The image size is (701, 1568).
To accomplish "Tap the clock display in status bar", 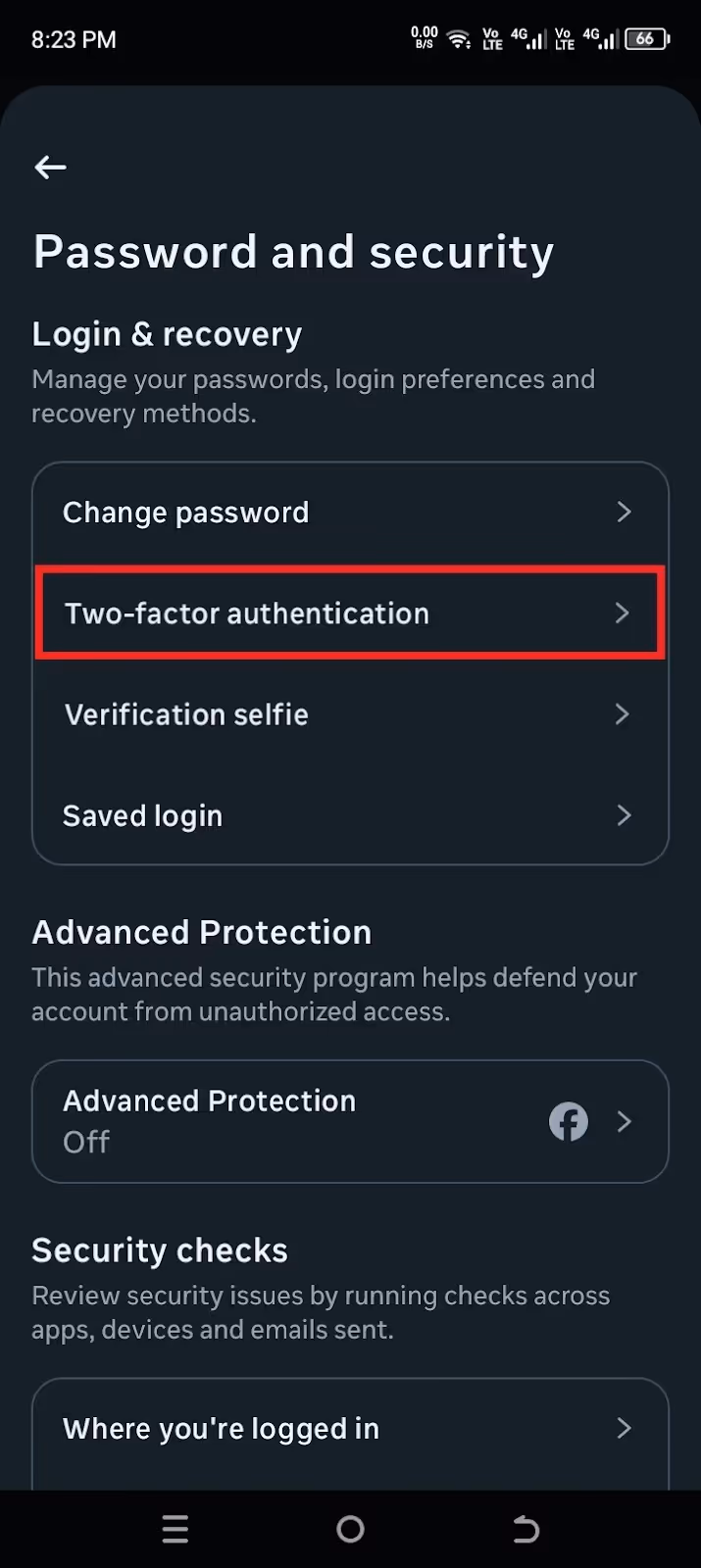I will tap(72, 39).
